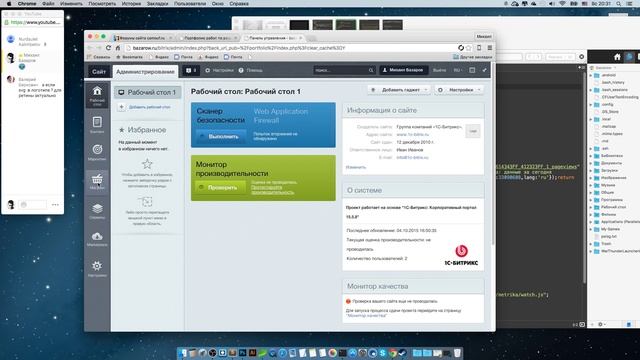Click the Chrome reload button

pos(108,48)
